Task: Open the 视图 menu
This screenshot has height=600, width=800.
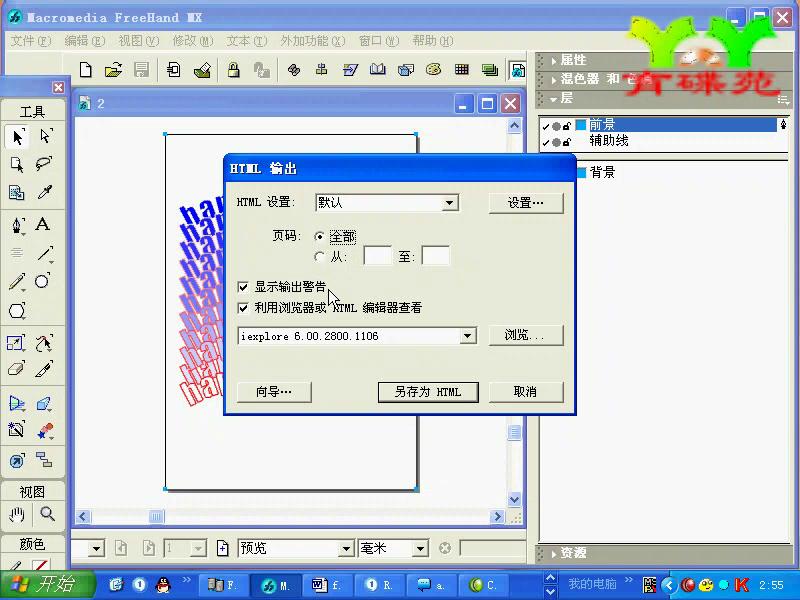Action: (139, 41)
